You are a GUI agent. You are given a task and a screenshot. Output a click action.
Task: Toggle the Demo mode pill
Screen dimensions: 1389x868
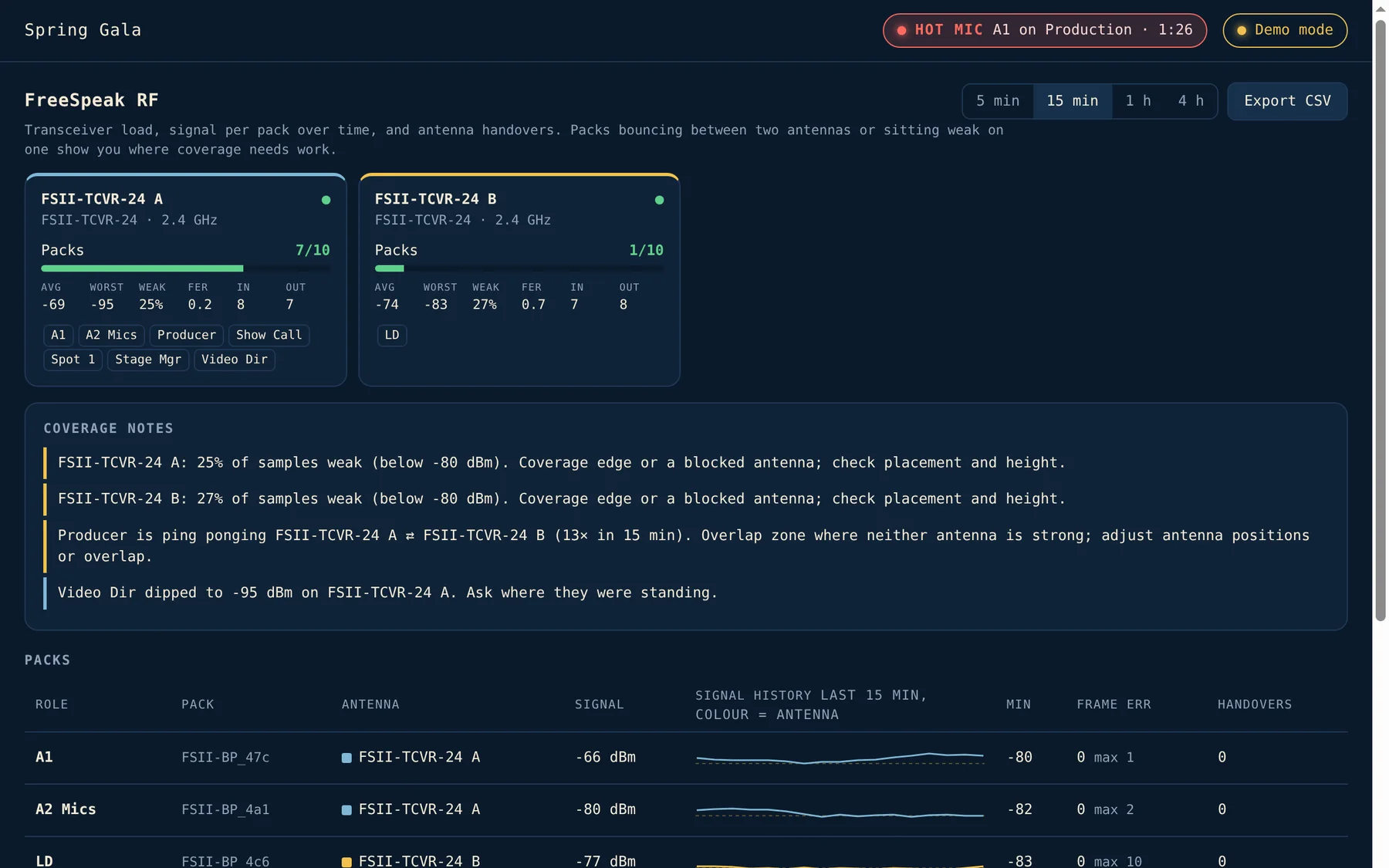(x=1285, y=30)
